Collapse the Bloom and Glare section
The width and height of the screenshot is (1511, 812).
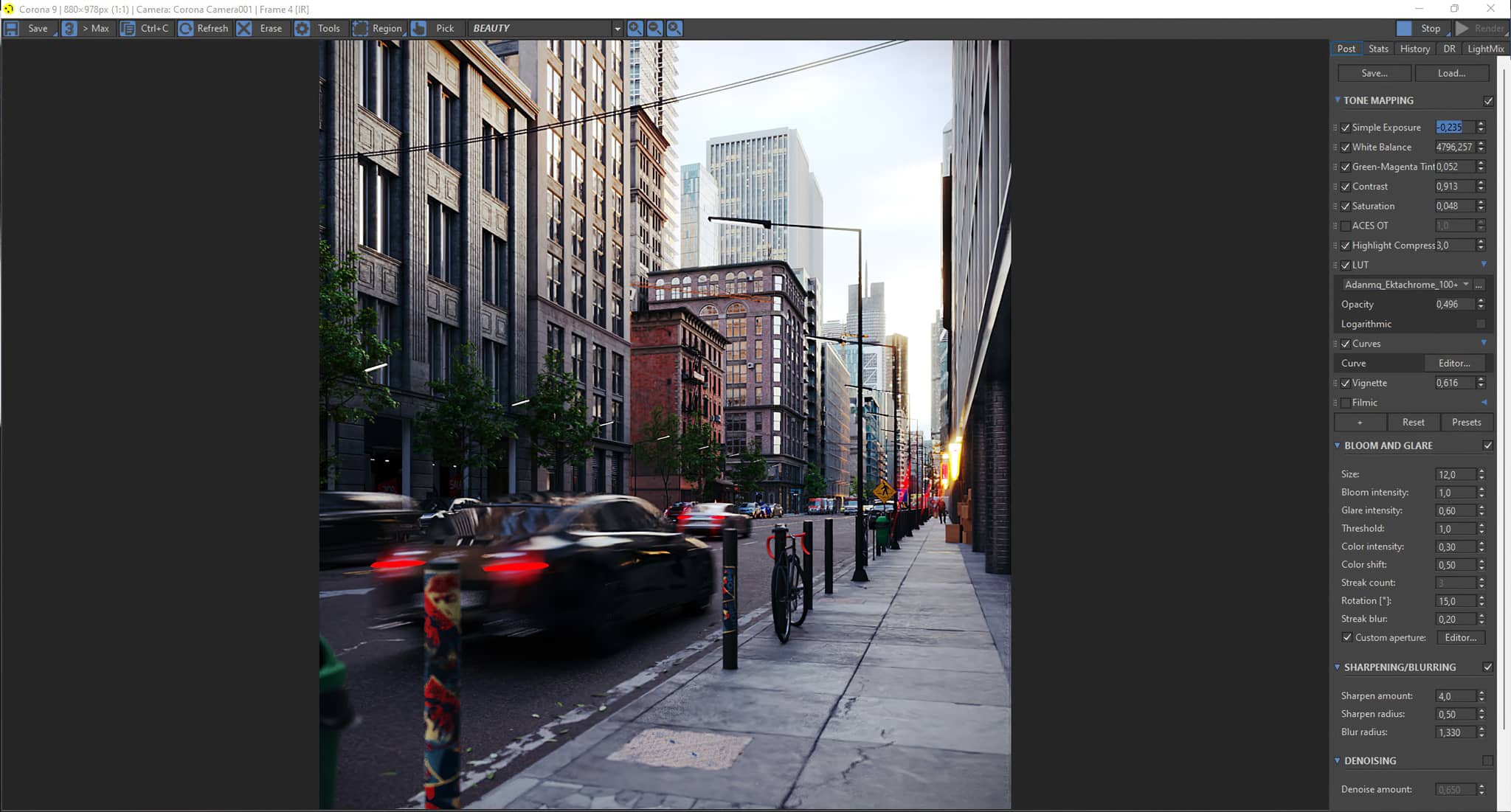pos(1338,445)
